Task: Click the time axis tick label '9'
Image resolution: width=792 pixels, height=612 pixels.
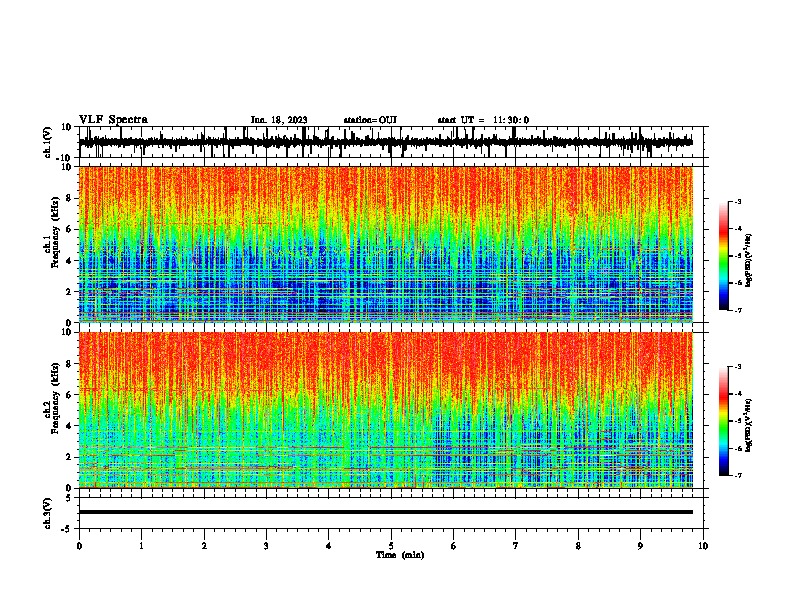Action: pos(640,546)
